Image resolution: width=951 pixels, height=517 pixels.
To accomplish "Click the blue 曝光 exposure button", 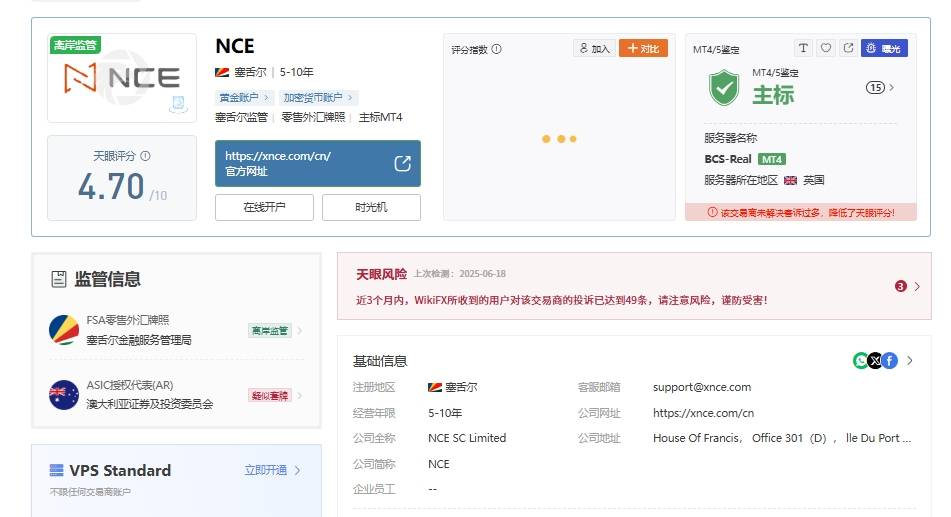I will click(x=884, y=48).
